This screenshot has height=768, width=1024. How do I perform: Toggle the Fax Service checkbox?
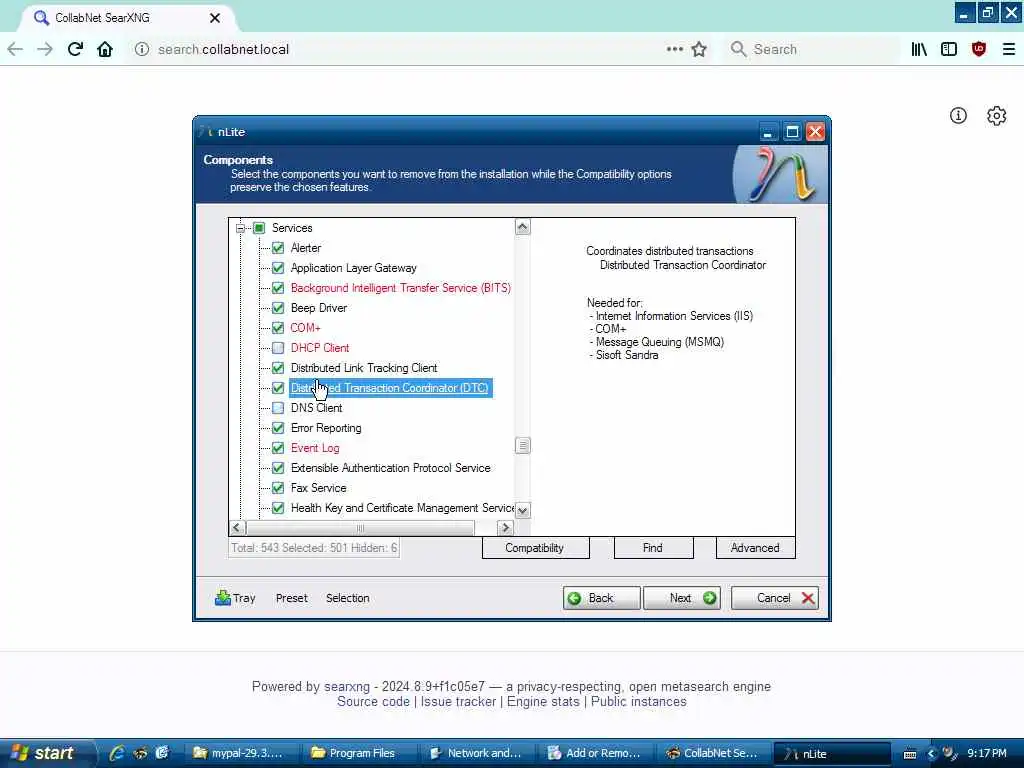(278, 488)
